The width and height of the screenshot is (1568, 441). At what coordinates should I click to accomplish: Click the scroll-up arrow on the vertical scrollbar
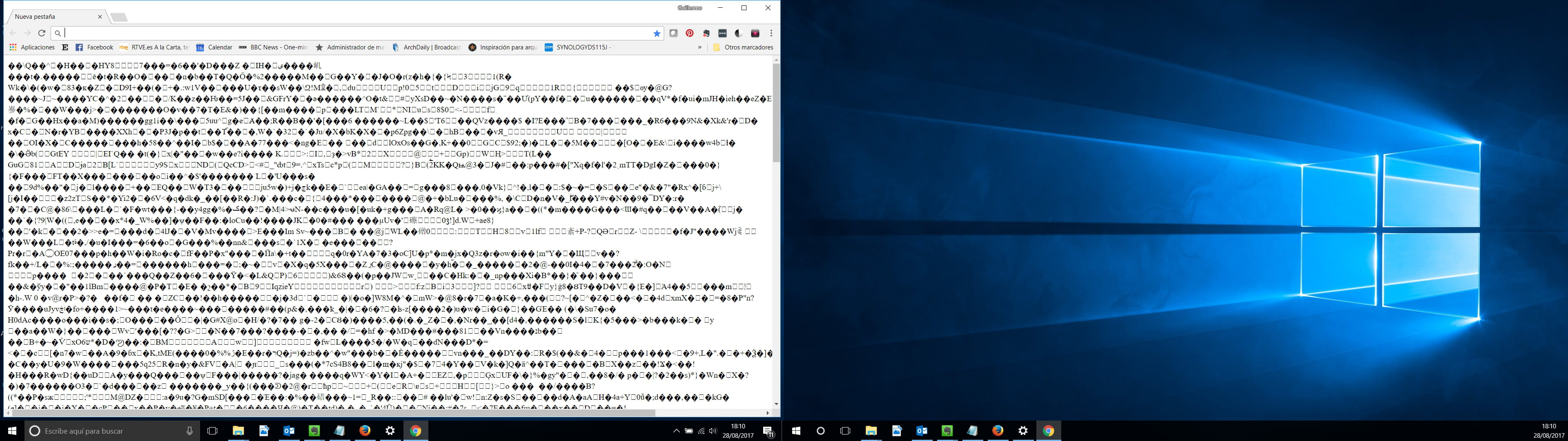(776, 60)
